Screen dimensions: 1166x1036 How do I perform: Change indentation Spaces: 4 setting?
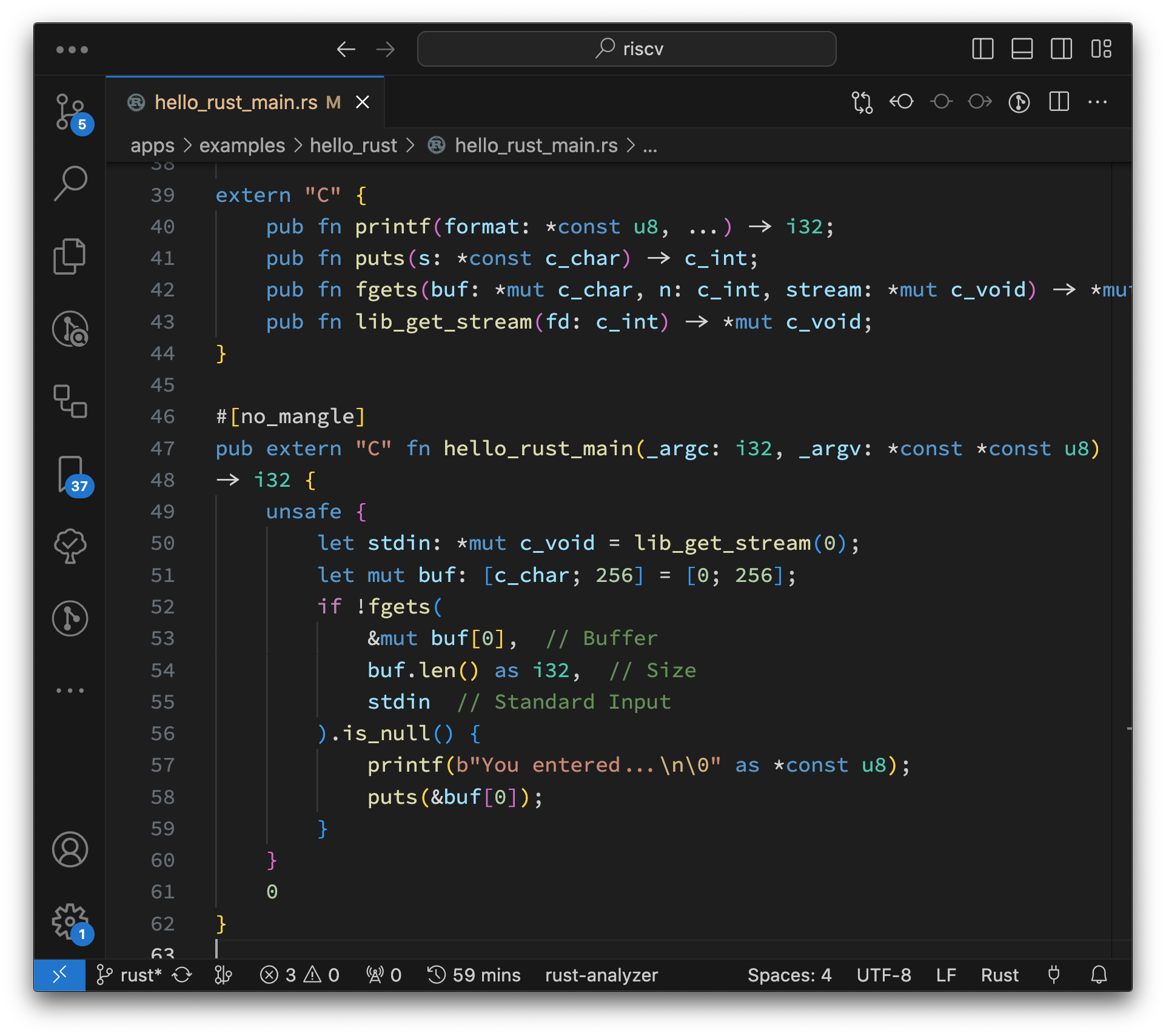tap(789, 975)
